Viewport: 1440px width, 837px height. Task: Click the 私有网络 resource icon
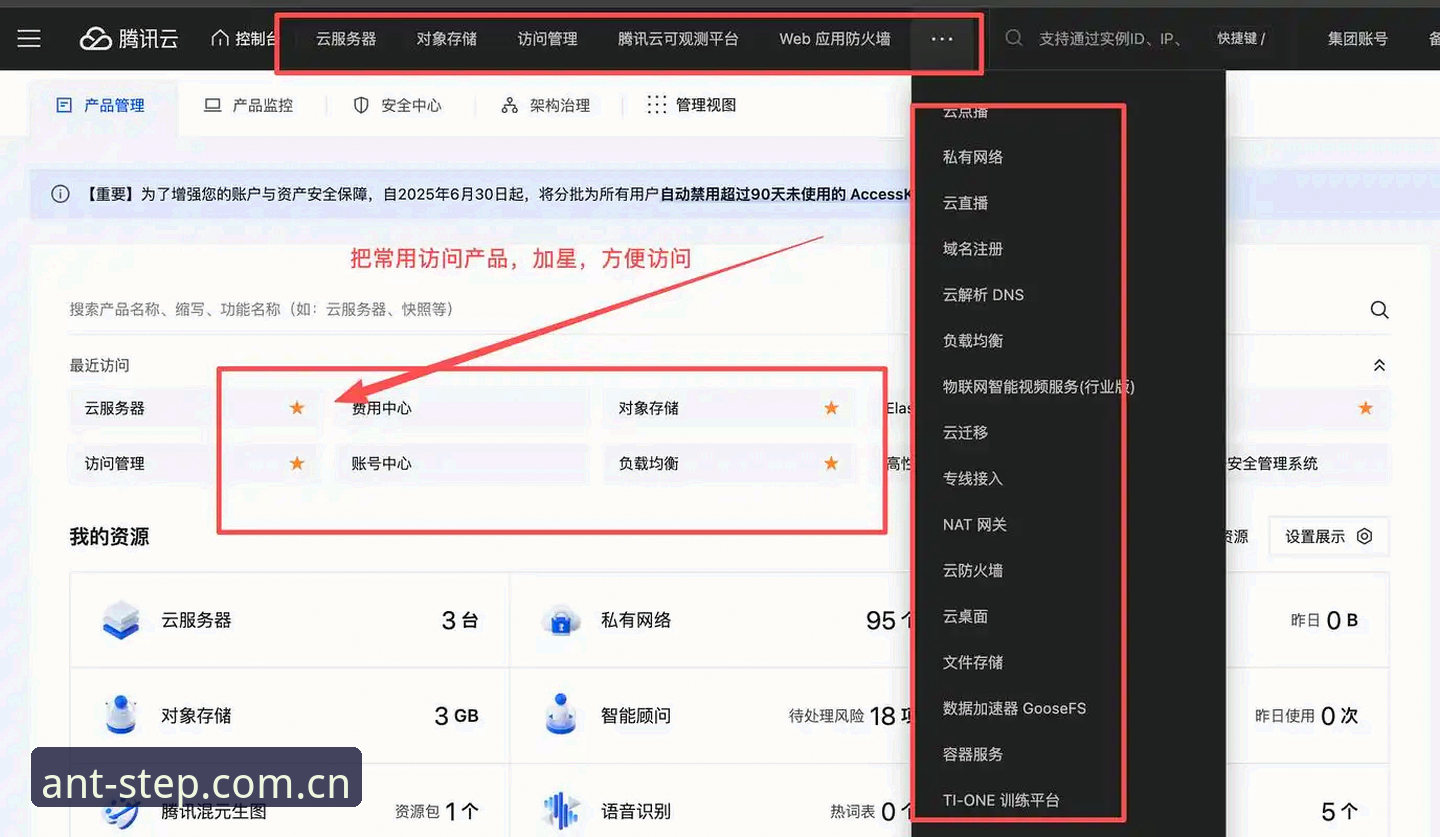point(561,620)
